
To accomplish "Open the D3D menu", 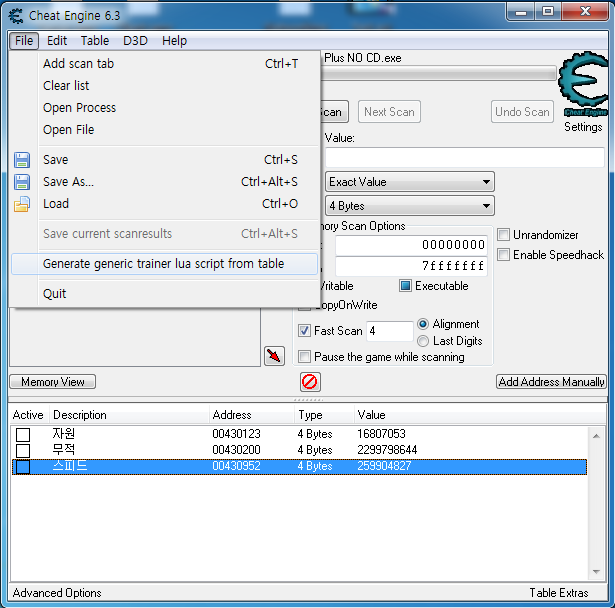I will [135, 40].
